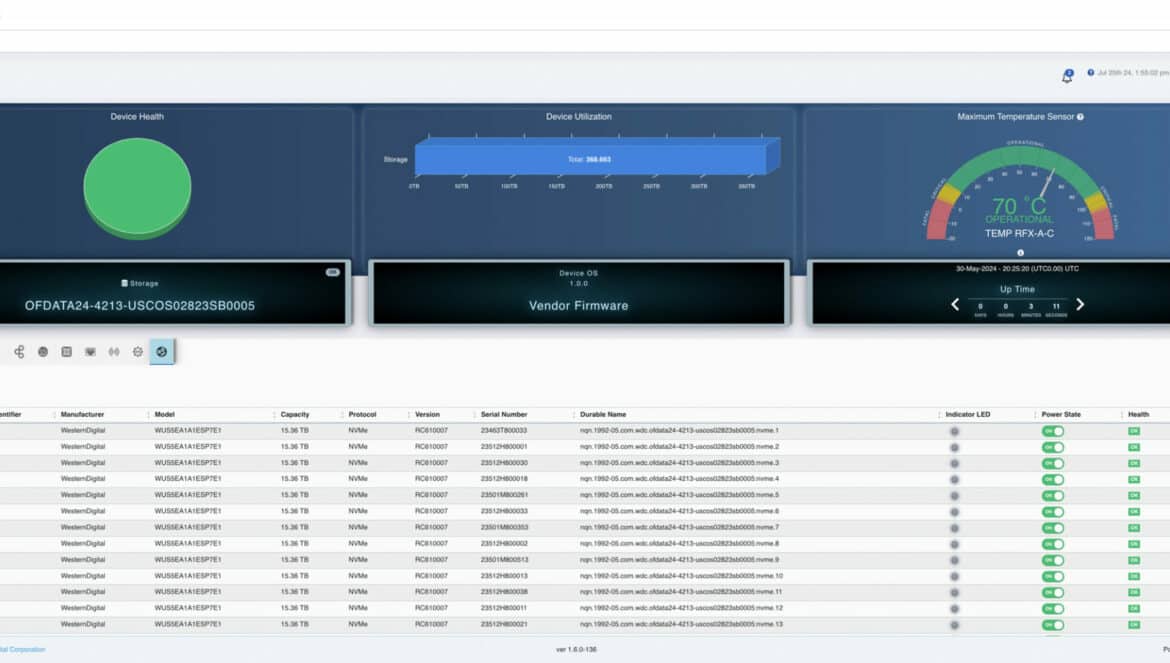Click the Health OK badge for nvme.1
Image resolution: width=1170 pixels, height=663 pixels.
click(x=1133, y=431)
